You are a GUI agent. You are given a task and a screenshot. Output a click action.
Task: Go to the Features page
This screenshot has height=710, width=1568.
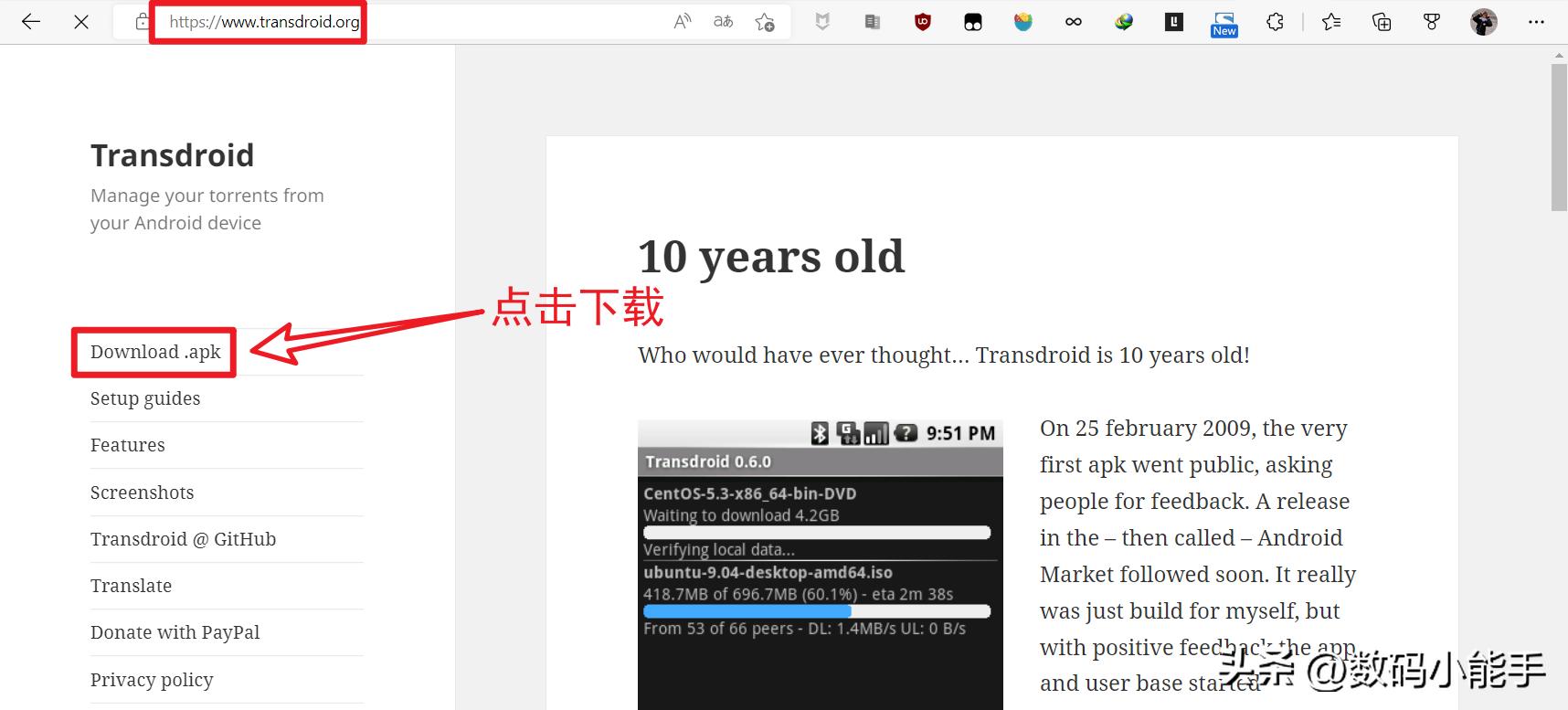click(128, 445)
